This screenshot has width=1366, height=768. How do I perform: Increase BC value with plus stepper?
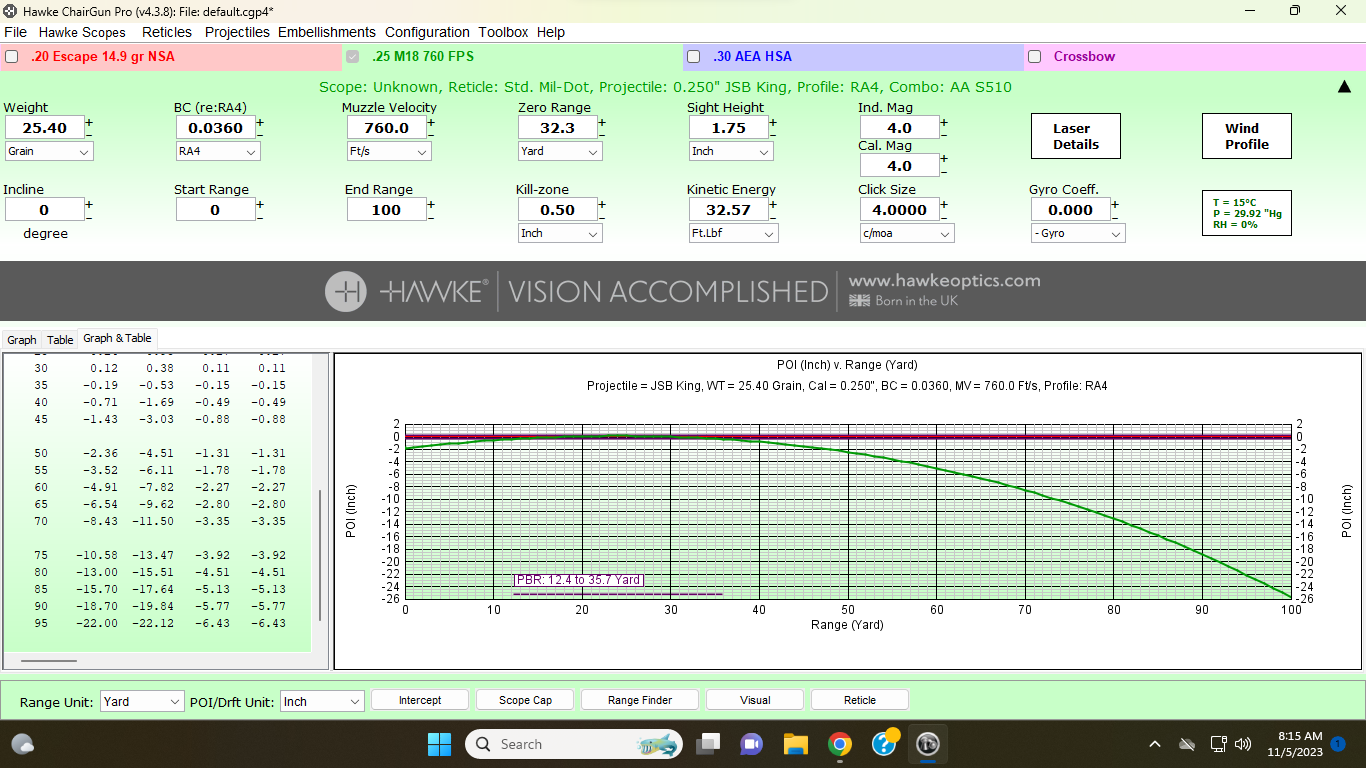[x=260, y=123]
